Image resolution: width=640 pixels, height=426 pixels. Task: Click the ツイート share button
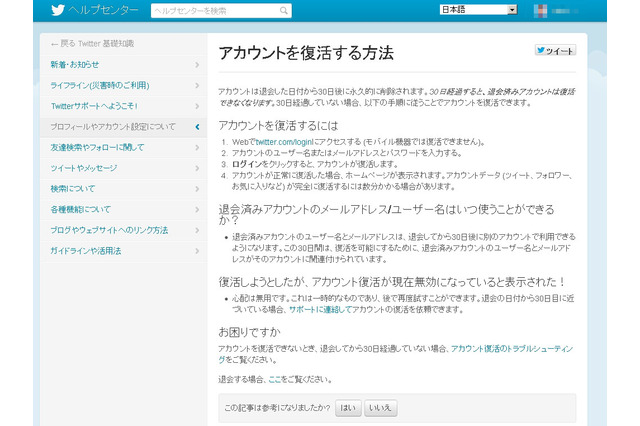(x=555, y=50)
